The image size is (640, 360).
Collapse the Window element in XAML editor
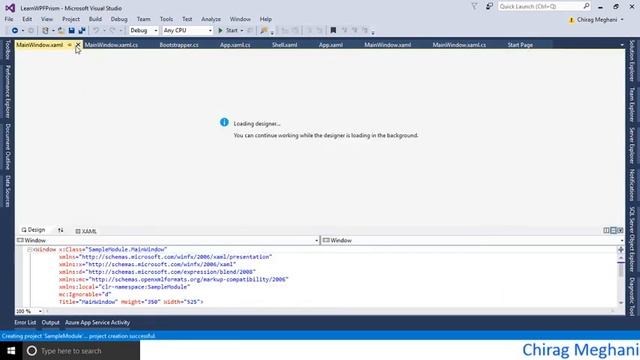click(x=29, y=249)
